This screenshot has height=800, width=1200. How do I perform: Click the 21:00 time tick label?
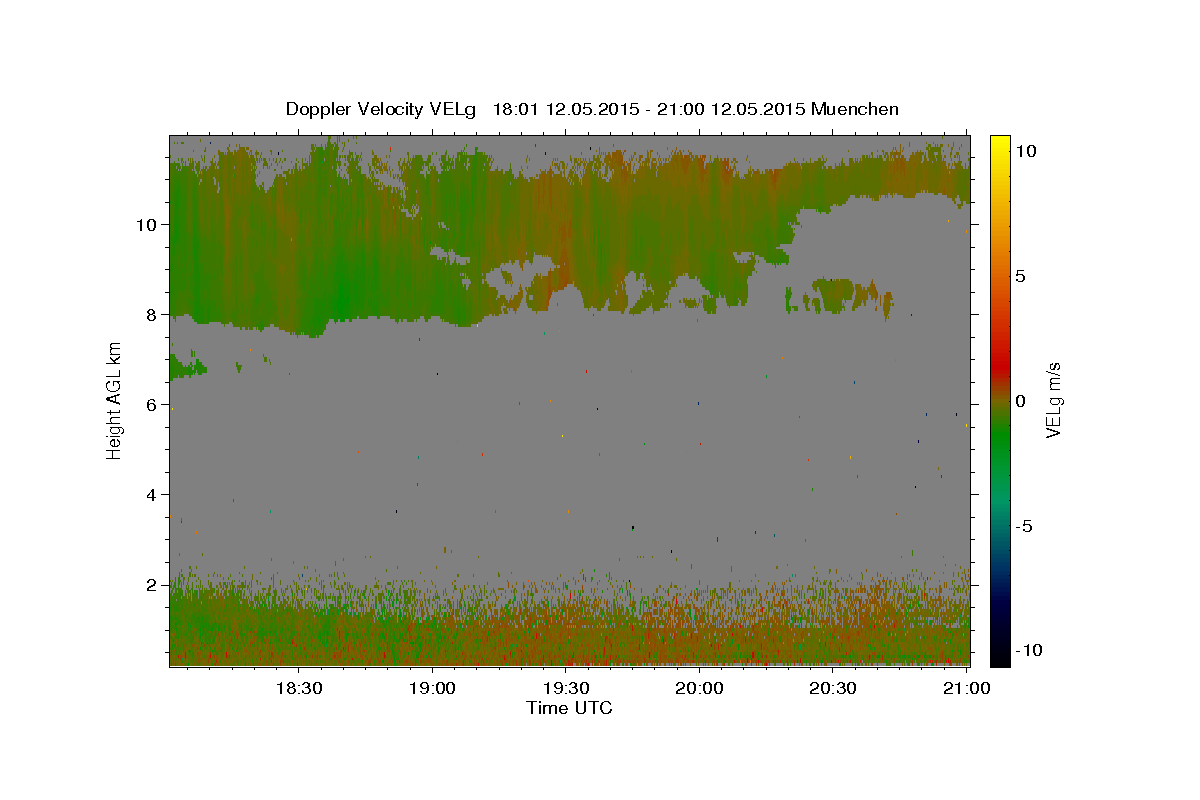tap(967, 688)
